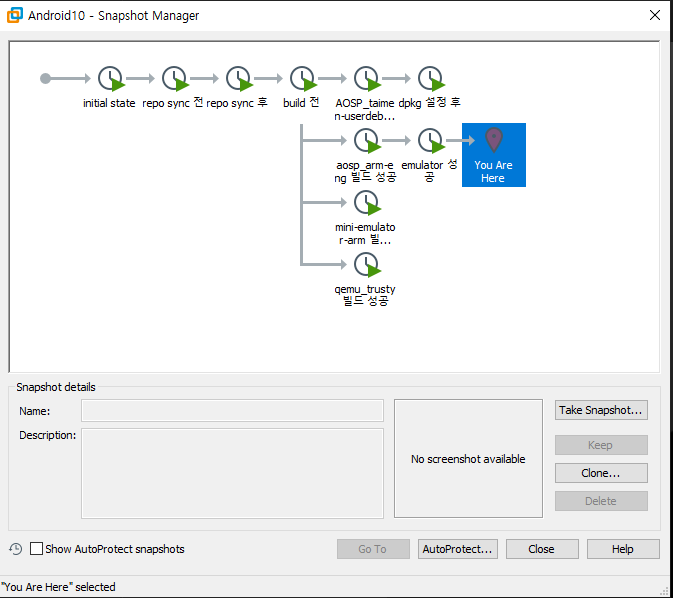Open the Help button
Image resolution: width=673 pixels, height=598 pixels.
coord(623,549)
